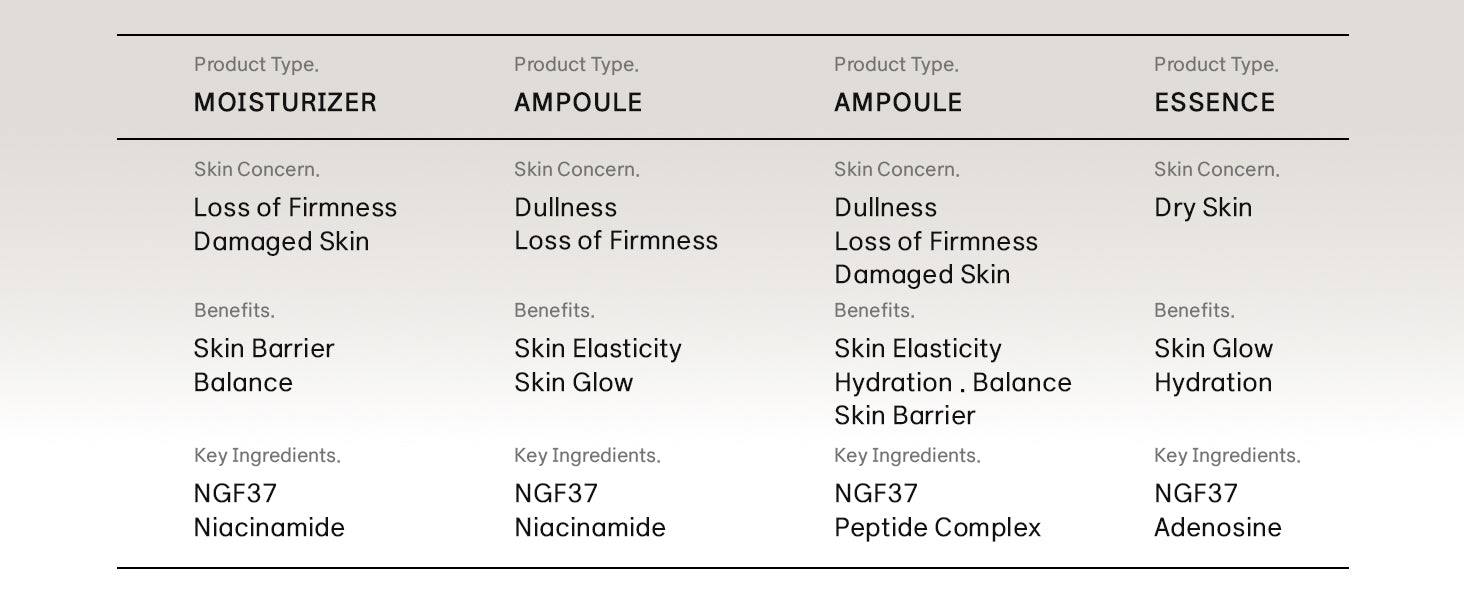Click Skin Glow in the Essence column
The width and height of the screenshot is (1464, 600).
tap(1213, 348)
